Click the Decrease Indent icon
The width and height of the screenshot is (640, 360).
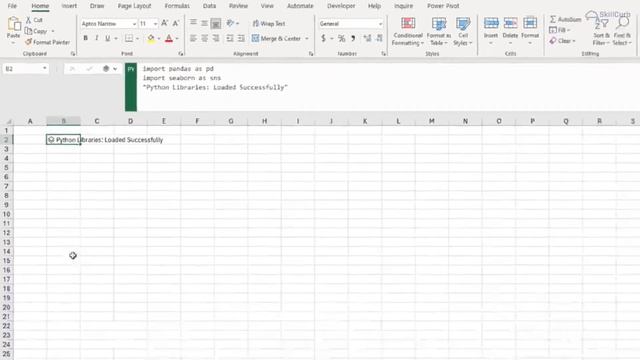pos(230,38)
